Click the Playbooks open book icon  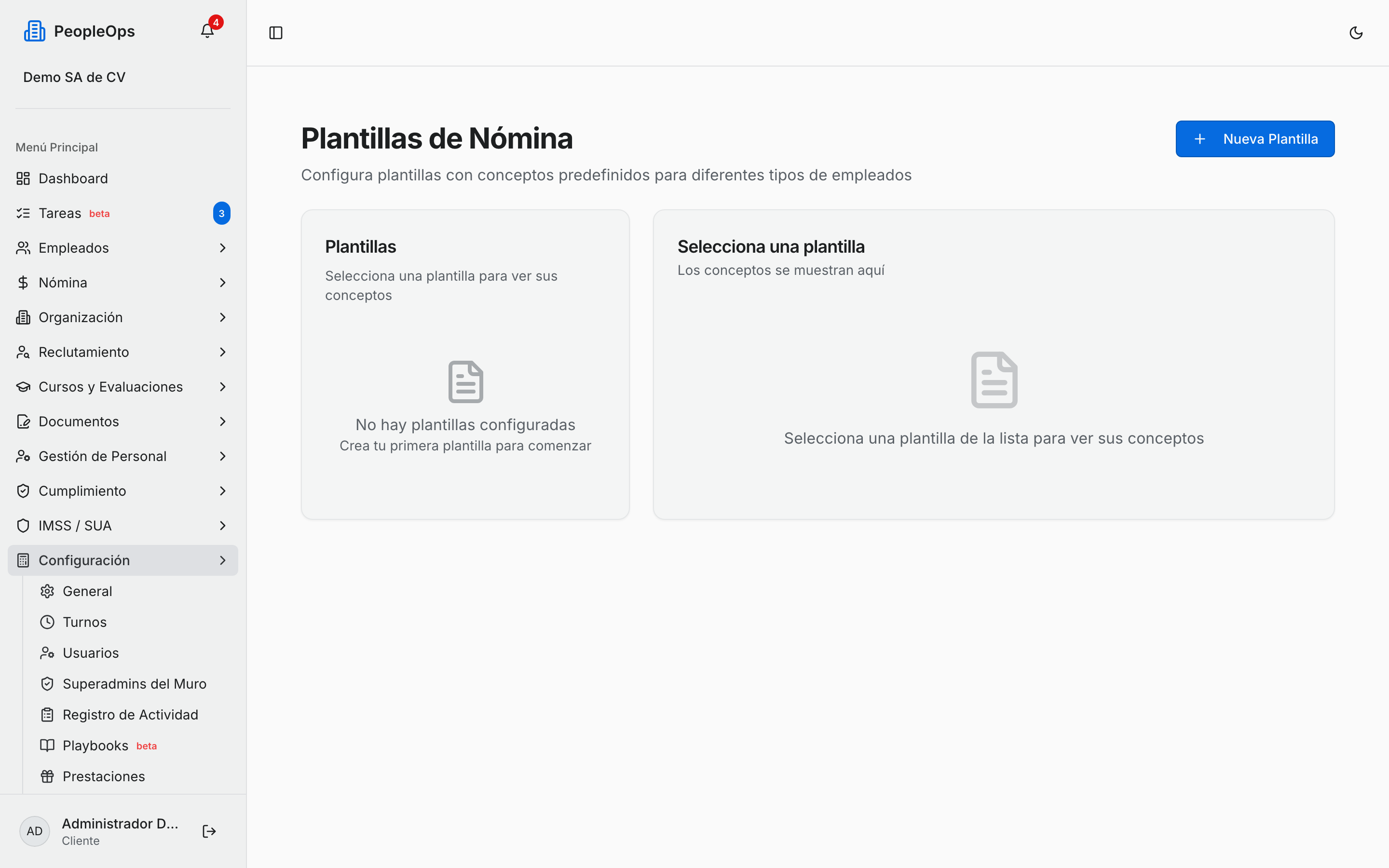(47, 745)
